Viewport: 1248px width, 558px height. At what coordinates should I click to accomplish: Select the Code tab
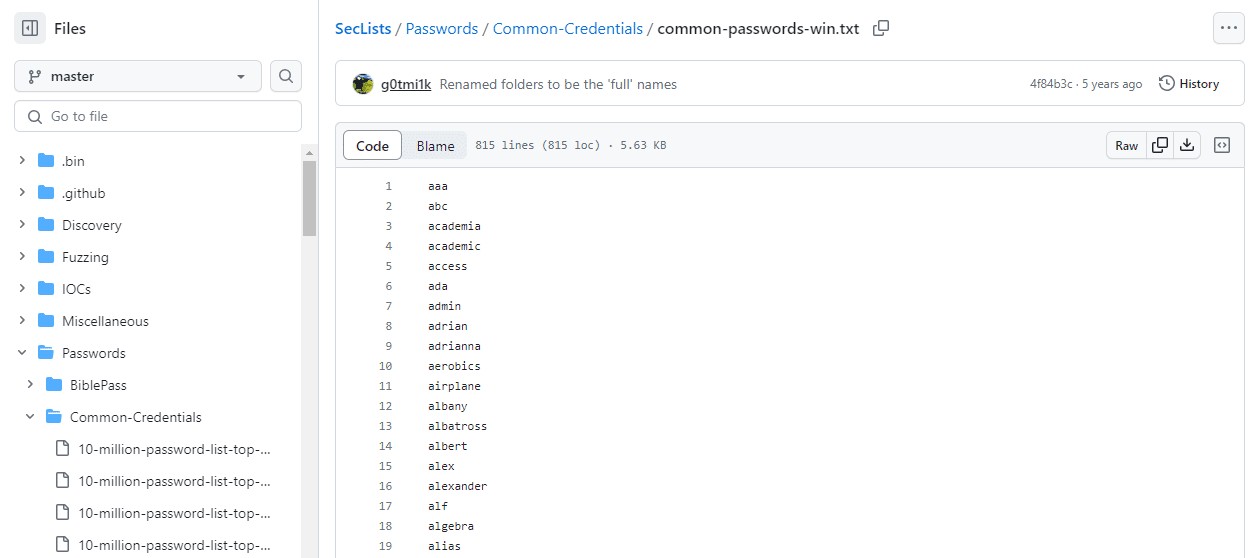(372, 146)
